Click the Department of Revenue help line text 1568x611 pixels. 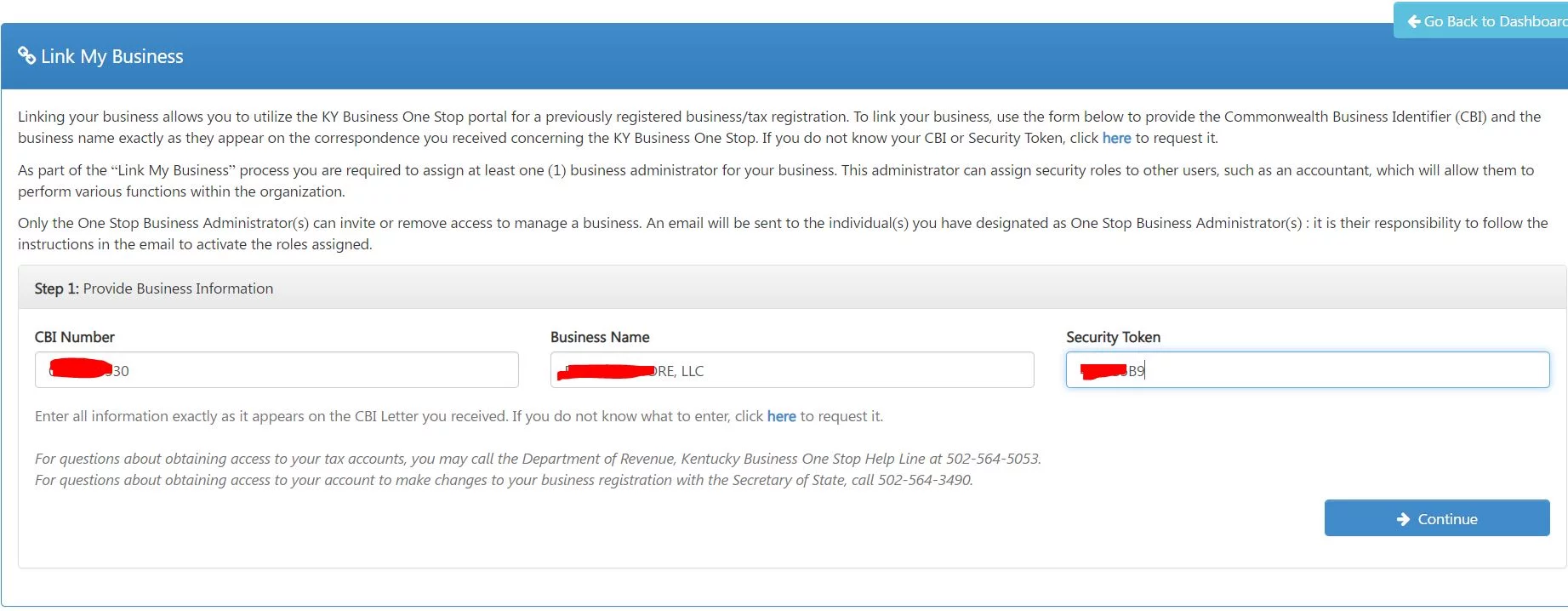pyautogui.click(x=538, y=459)
